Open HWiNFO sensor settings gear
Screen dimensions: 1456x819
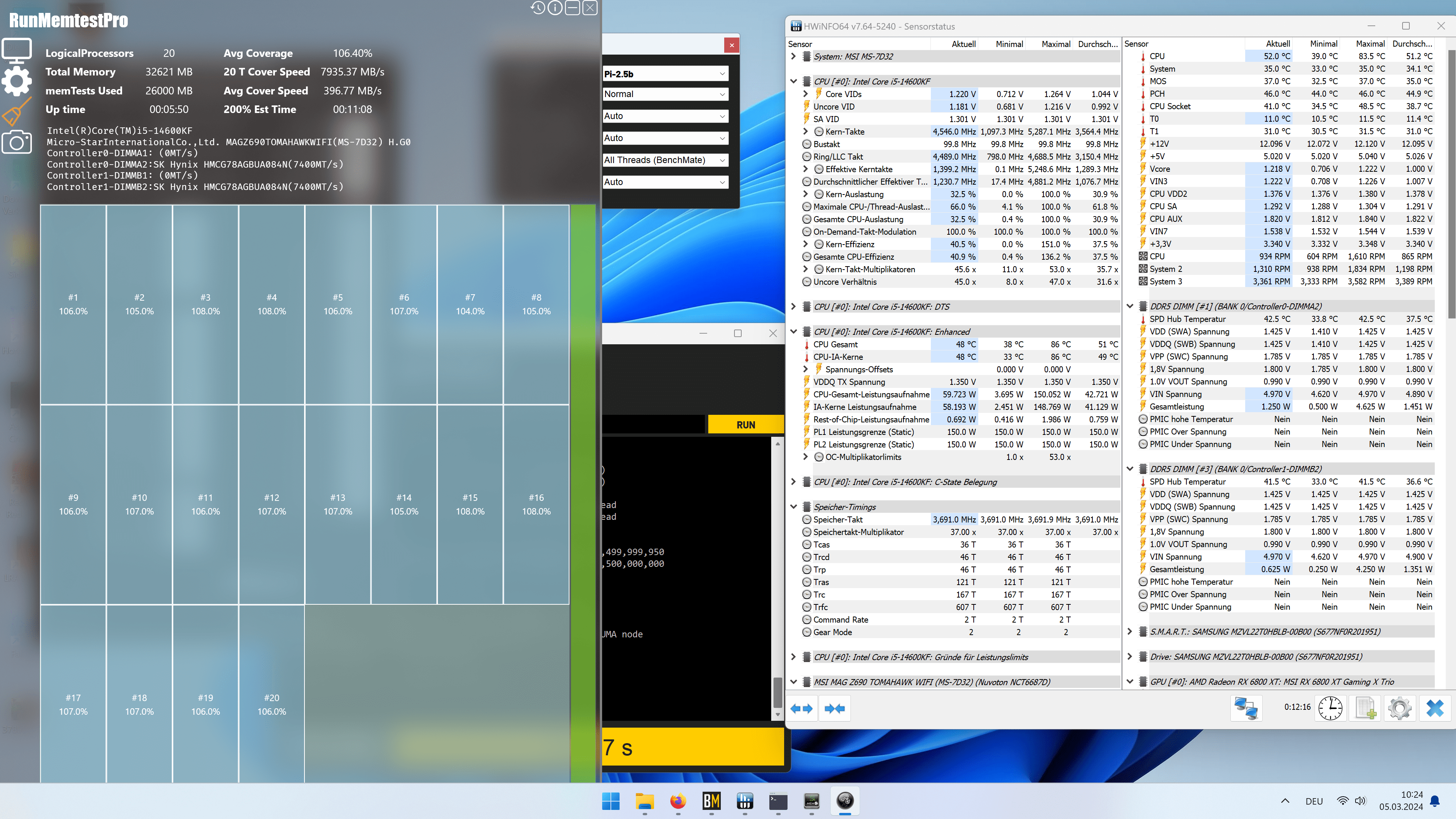(x=1400, y=708)
